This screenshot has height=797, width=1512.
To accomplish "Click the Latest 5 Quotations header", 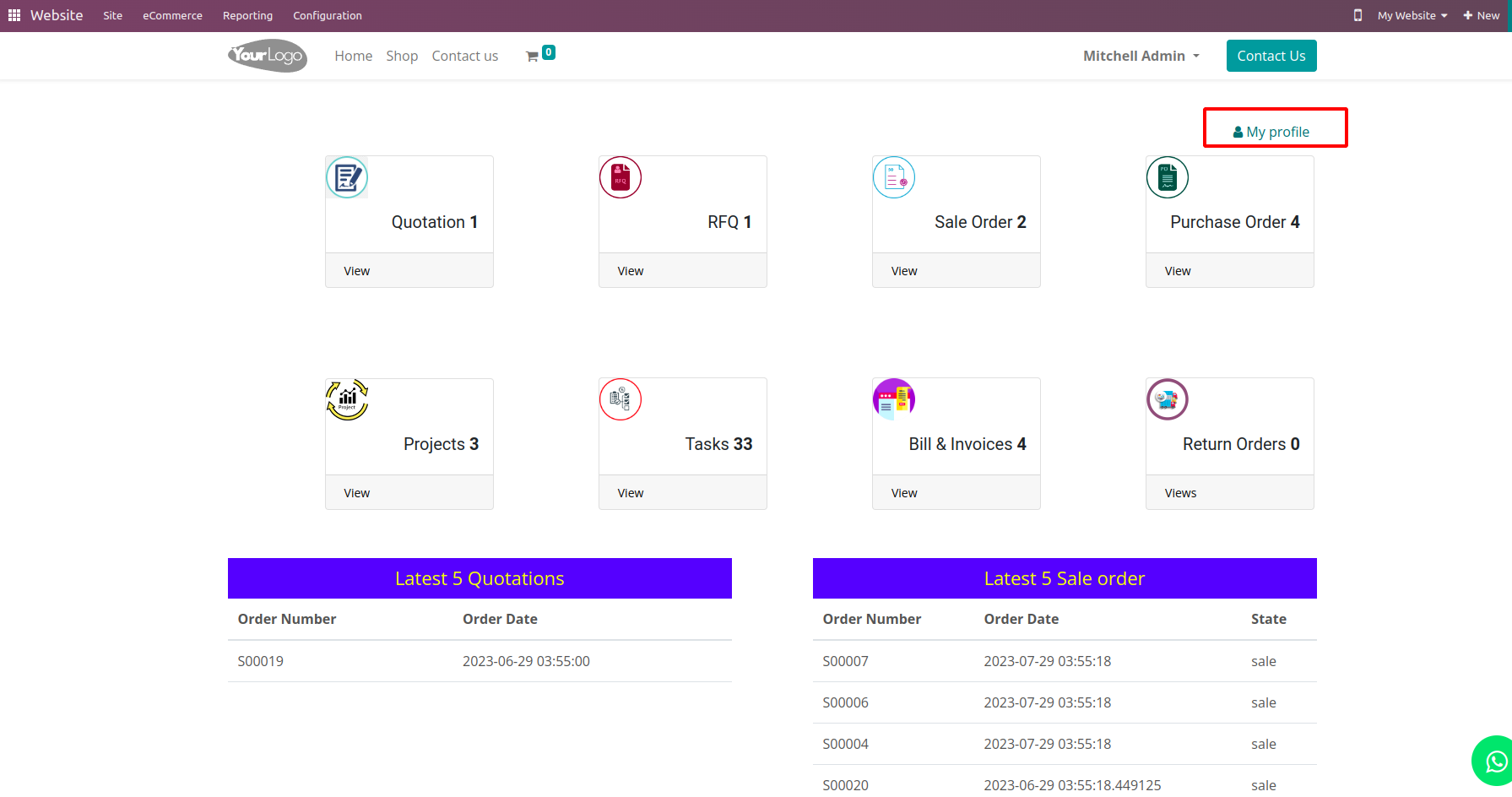I will (480, 578).
